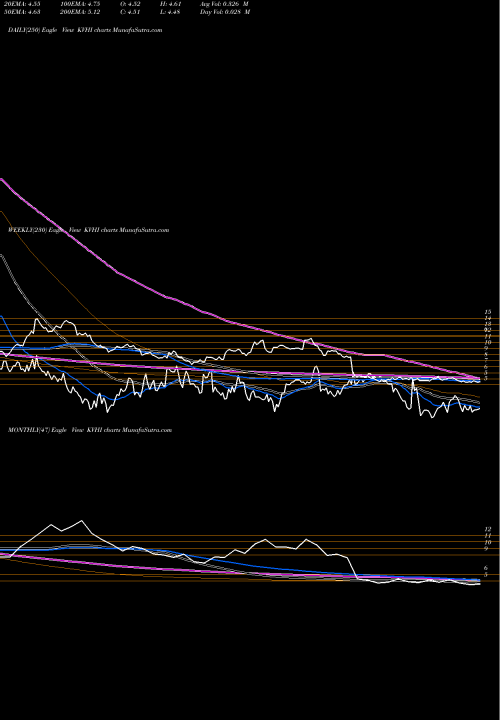The image size is (500, 720).
Task: Select the close price 'C:' reading
Action: tap(130, 12)
